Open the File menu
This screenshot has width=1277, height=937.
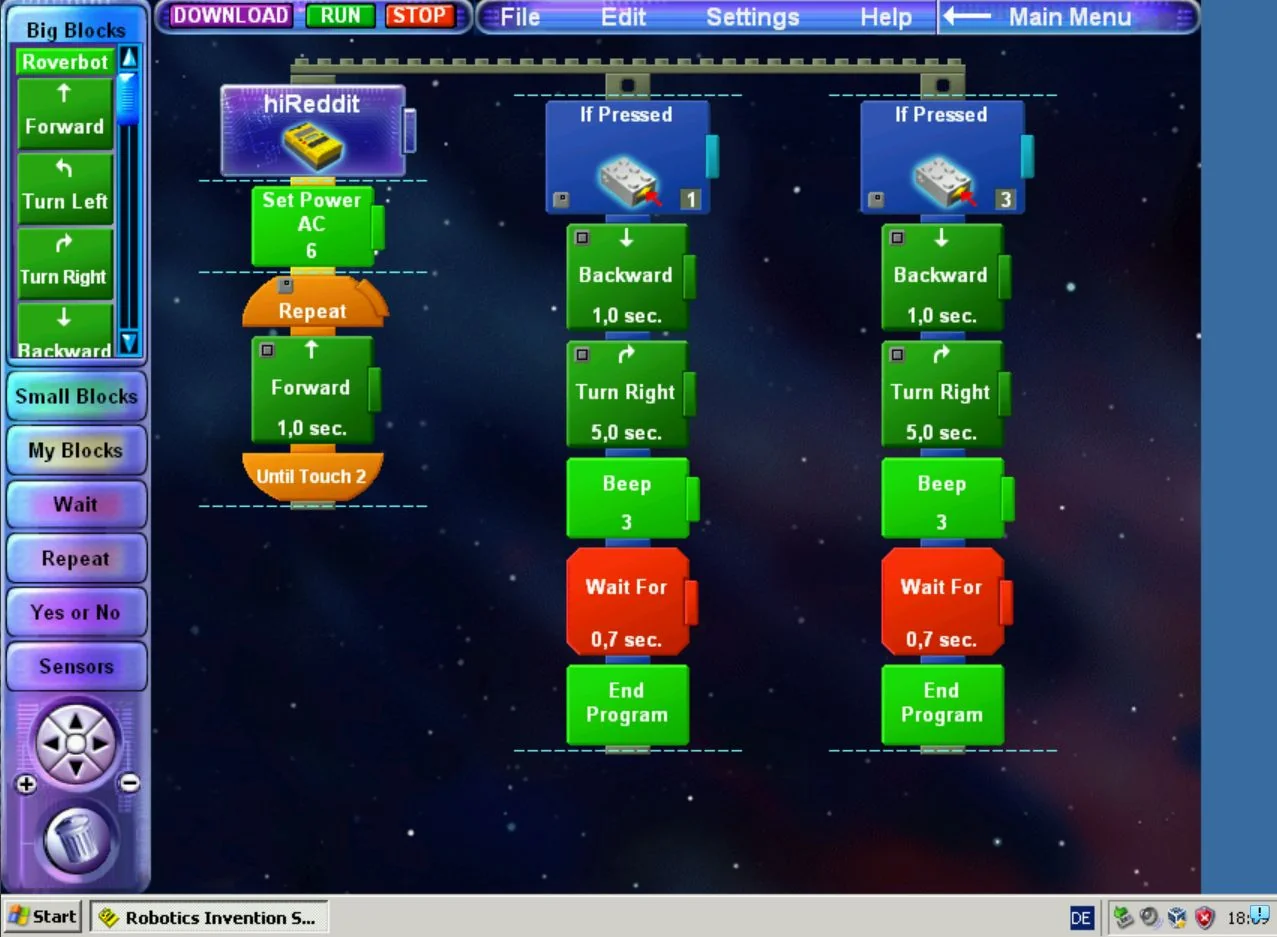(x=520, y=17)
